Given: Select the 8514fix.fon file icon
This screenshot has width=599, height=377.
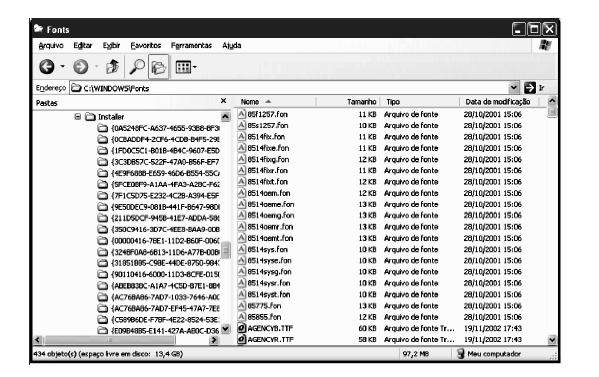Looking at the screenshot, I should pyautogui.click(x=241, y=136).
